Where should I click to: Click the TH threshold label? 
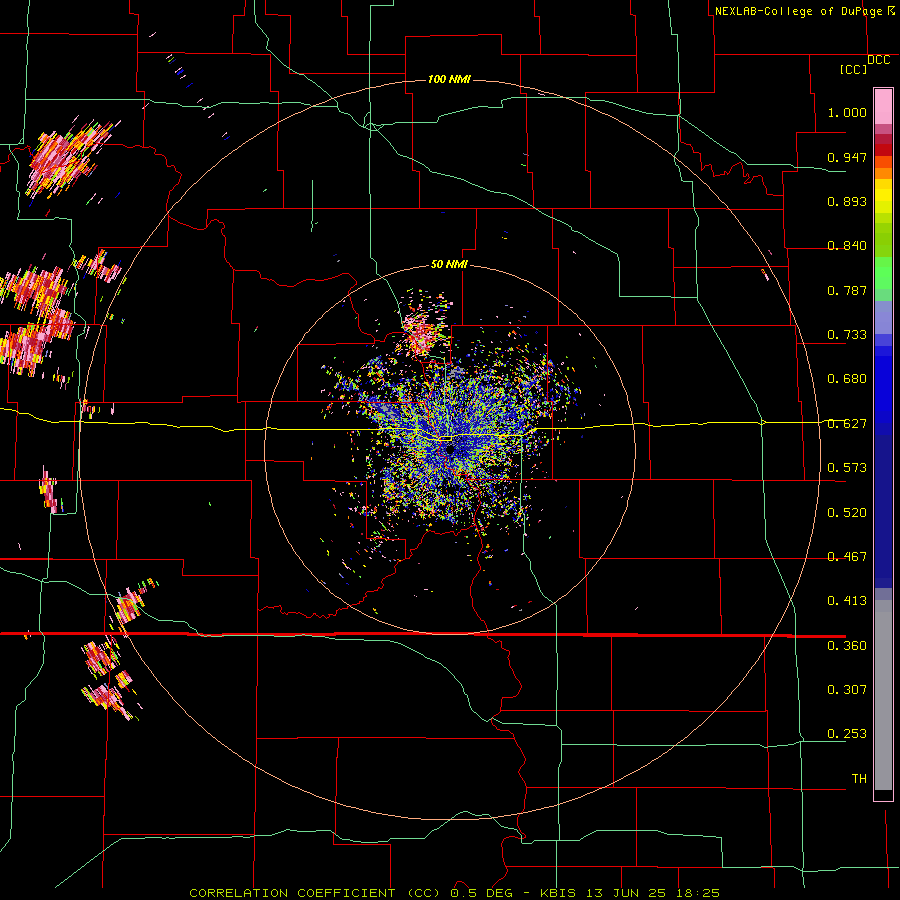click(859, 779)
